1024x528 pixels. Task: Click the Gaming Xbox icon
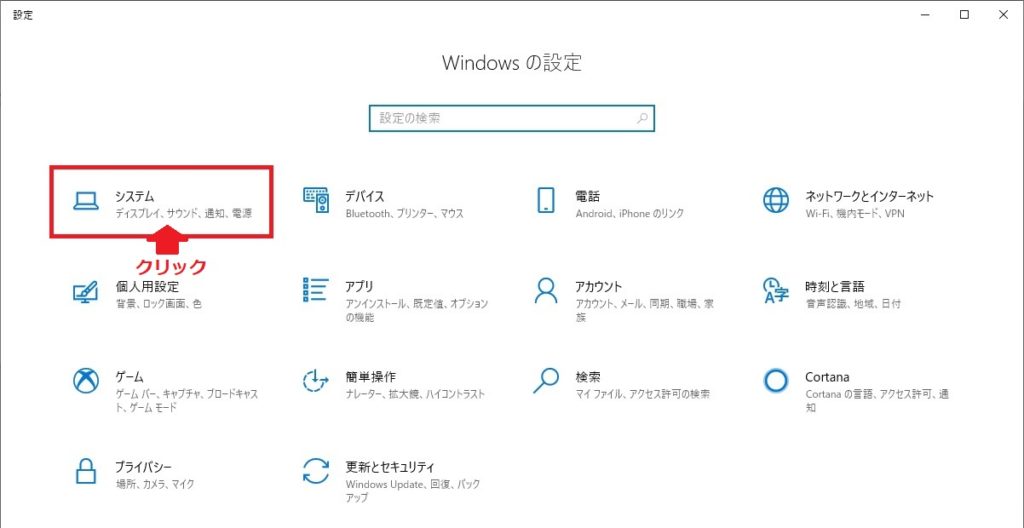[86, 381]
